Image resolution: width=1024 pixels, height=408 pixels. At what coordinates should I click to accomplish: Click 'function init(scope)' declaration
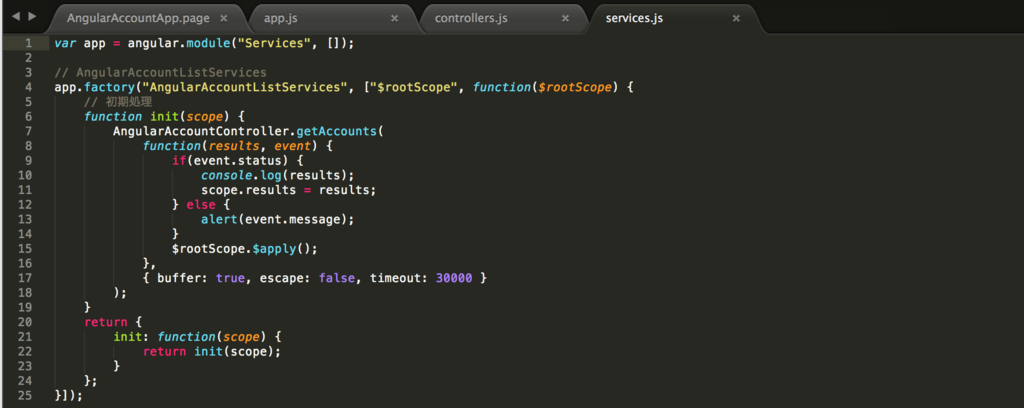point(163,116)
